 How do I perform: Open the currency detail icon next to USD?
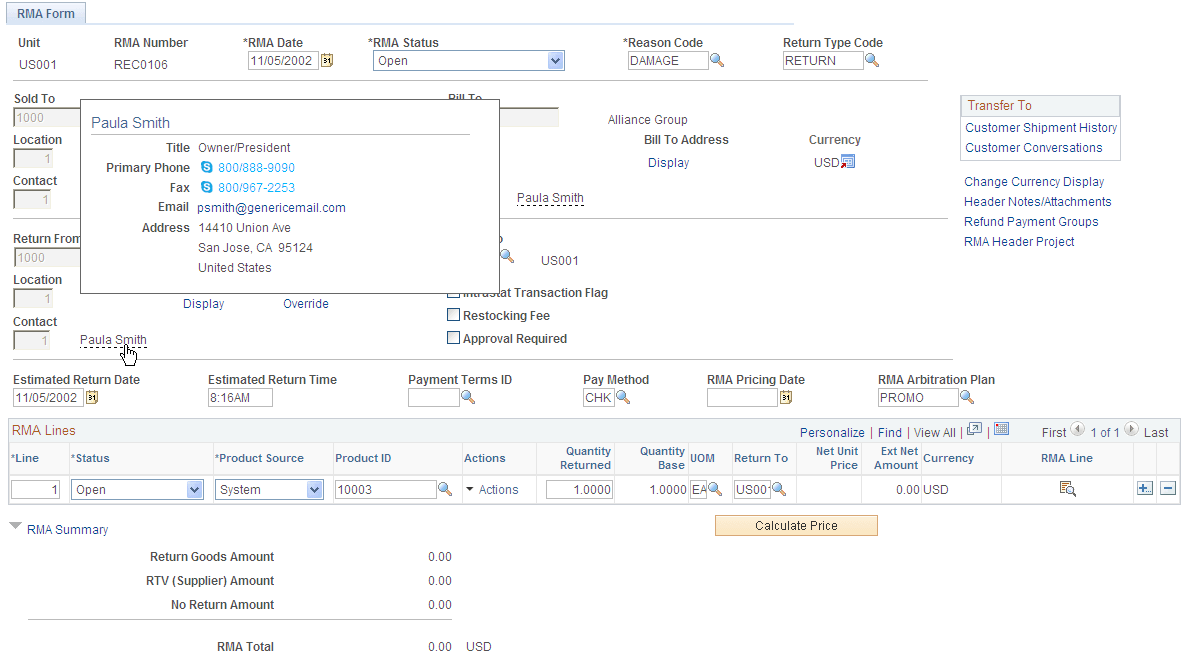coord(846,162)
